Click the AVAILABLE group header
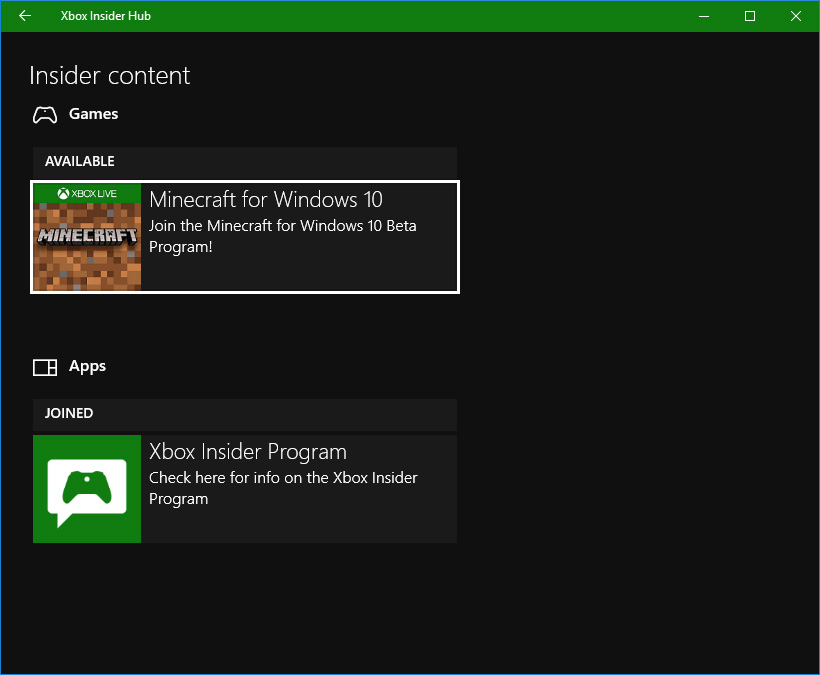 click(80, 161)
